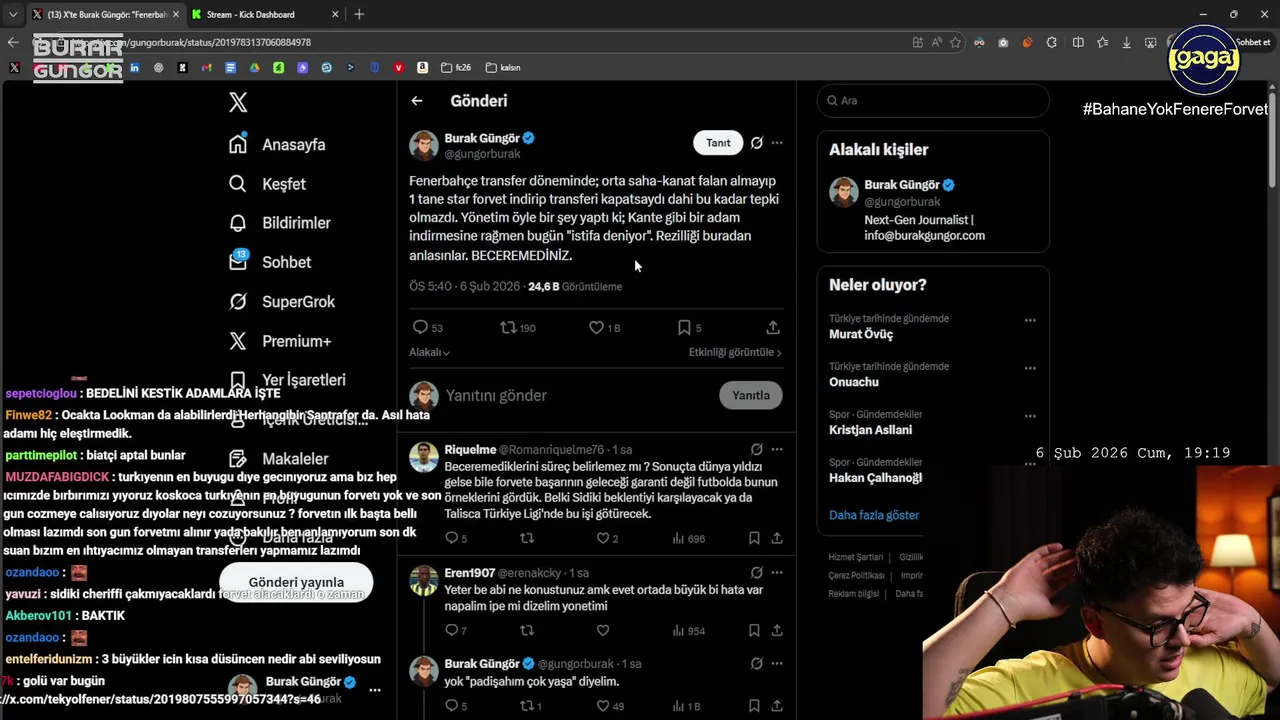Open the Amazon bookmark icon
This screenshot has width=1280, height=720.
422,68
